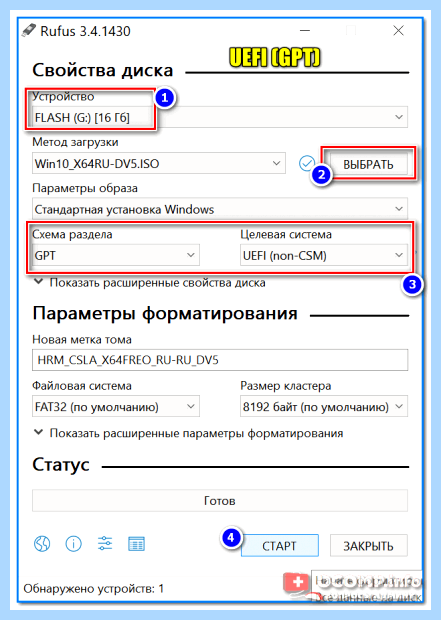441x620 pixels.
Task: Open the About info icon
Action: (73, 544)
